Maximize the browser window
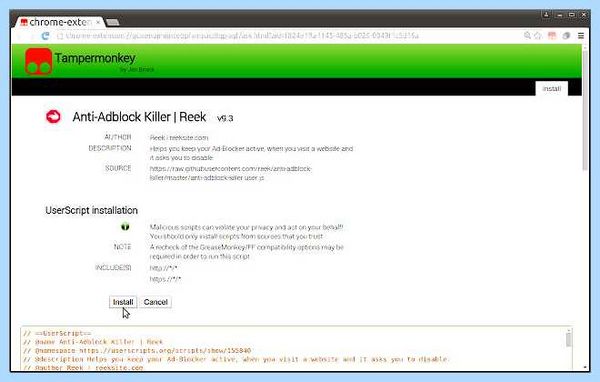This screenshot has width=600, height=382. tap(572, 15)
